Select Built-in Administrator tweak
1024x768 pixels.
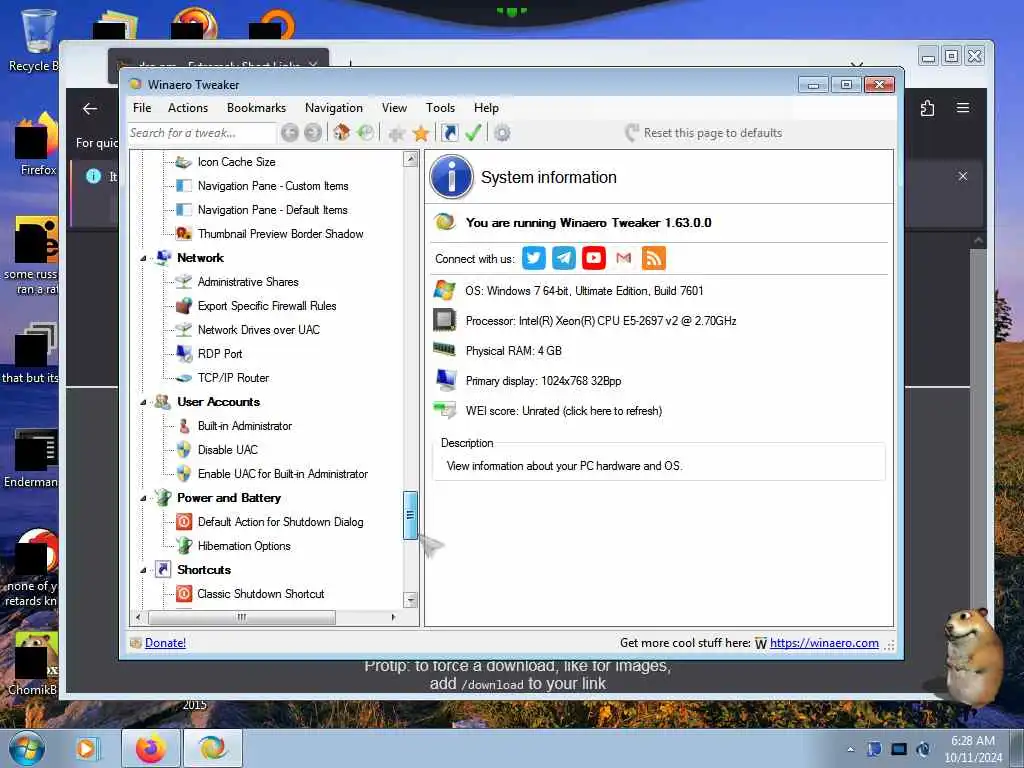click(245, 426)
